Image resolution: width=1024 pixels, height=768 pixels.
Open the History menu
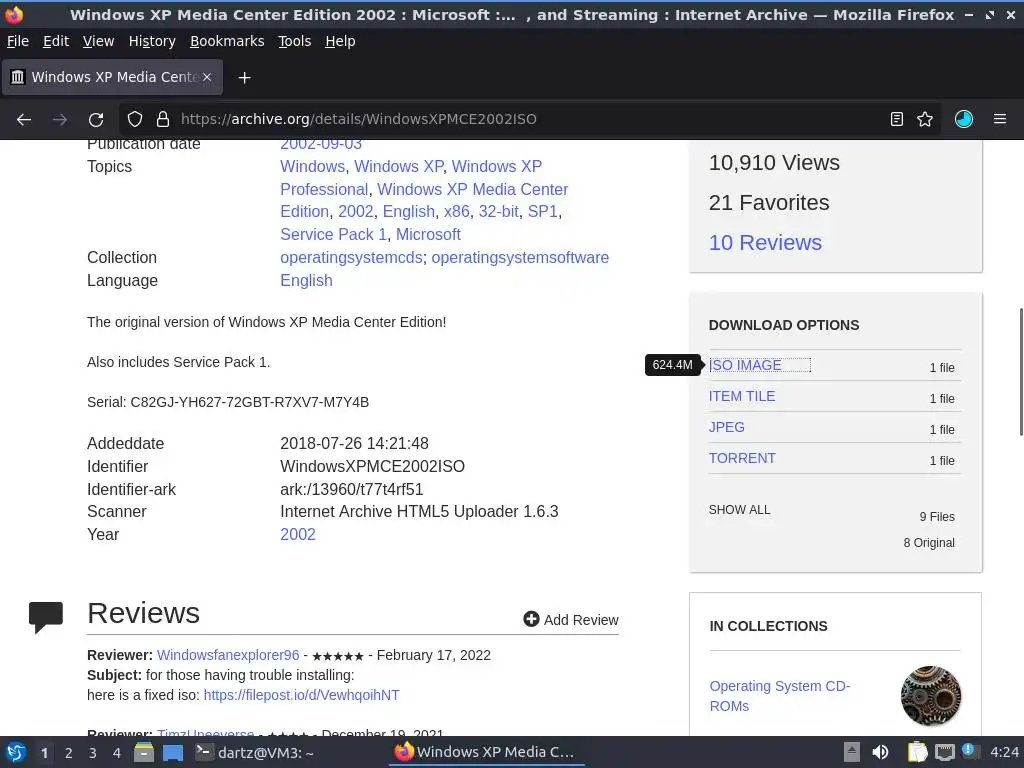[152, 41]
